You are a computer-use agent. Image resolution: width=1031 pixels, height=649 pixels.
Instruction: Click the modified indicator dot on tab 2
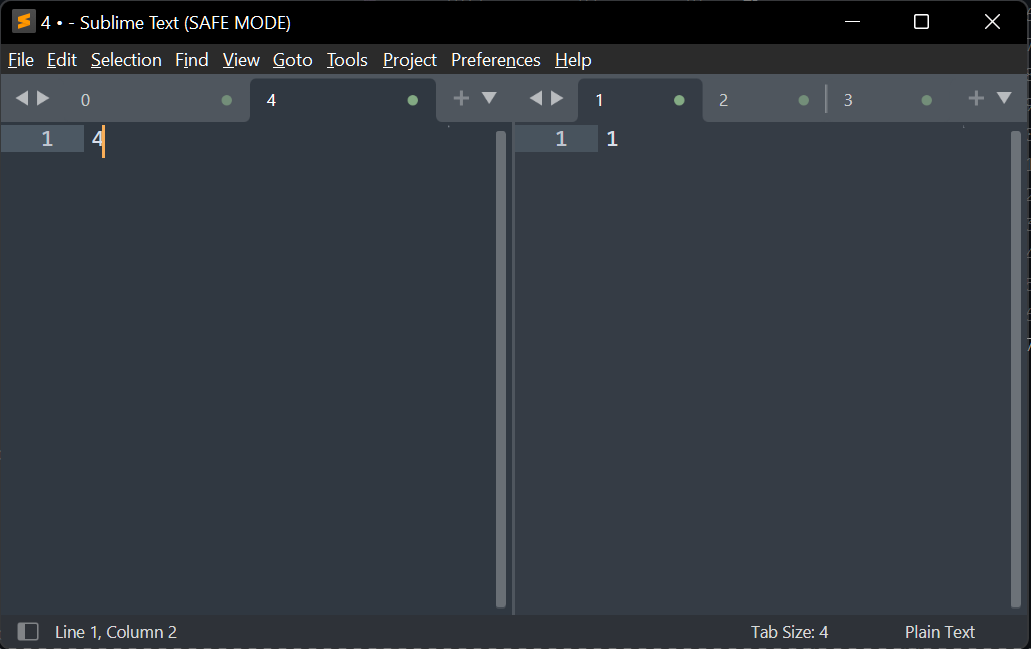803,99
